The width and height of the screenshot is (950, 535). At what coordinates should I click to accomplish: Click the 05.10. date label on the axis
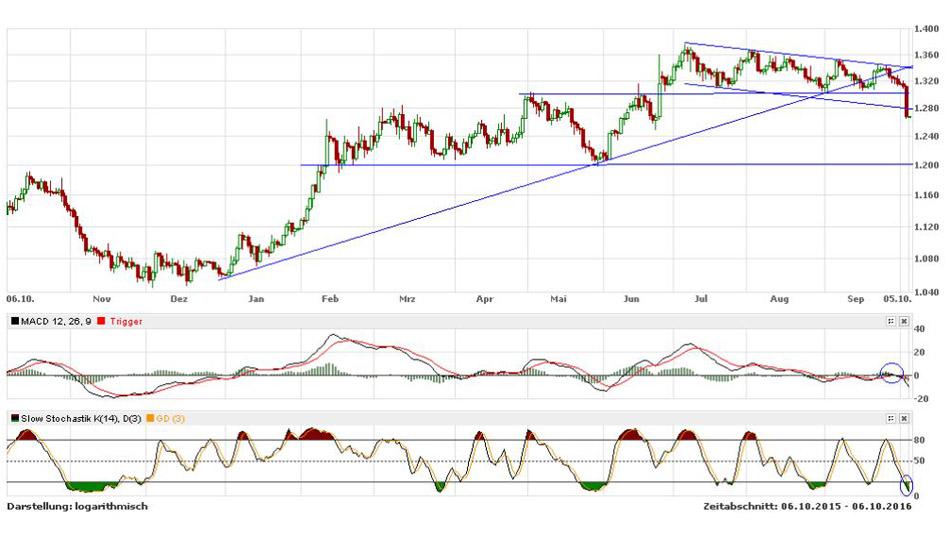click(894, 298)
